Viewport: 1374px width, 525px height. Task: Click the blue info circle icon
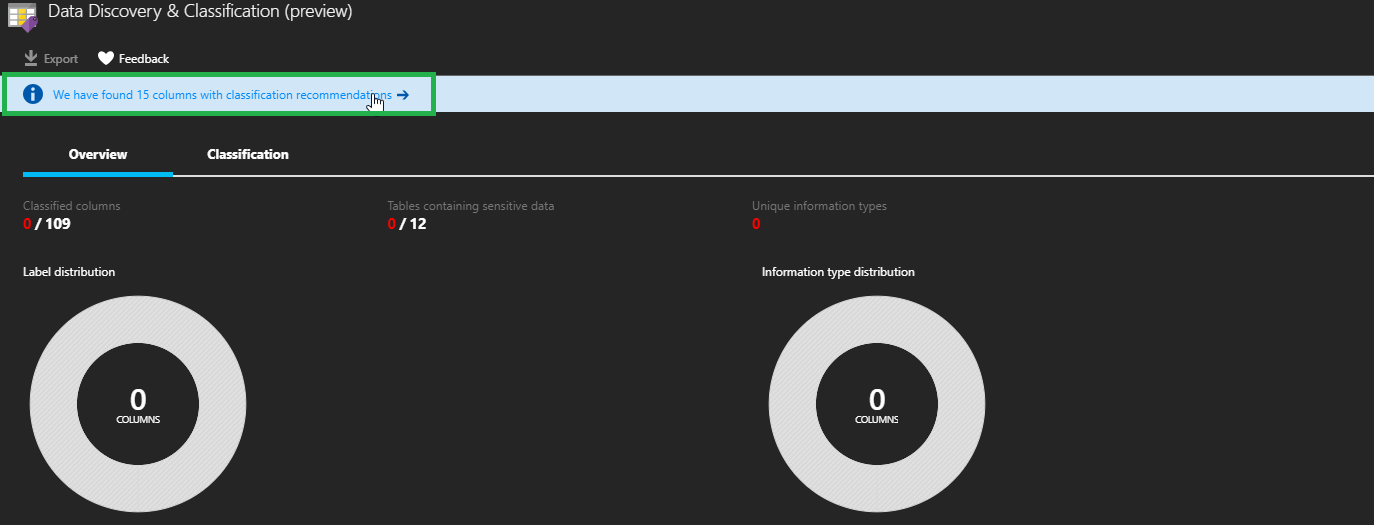click(x=33, y=95)
